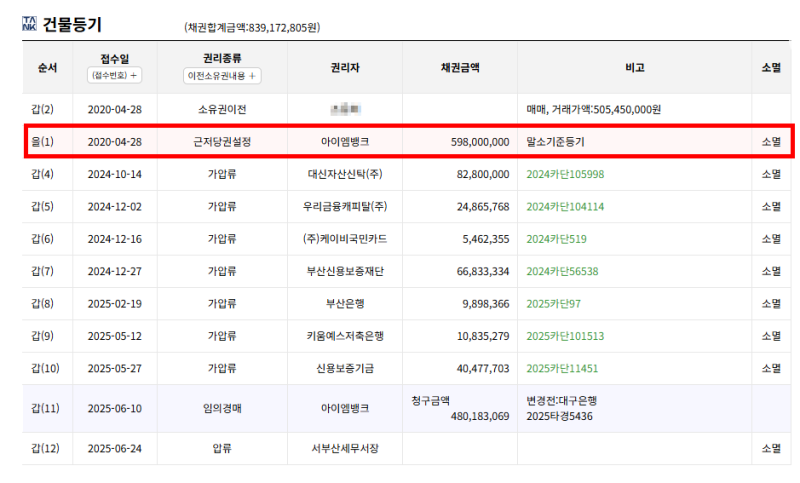Click 우리금융캐피탈(주) holder cell
The image size is (800, 483).
(x=345, y=207)
